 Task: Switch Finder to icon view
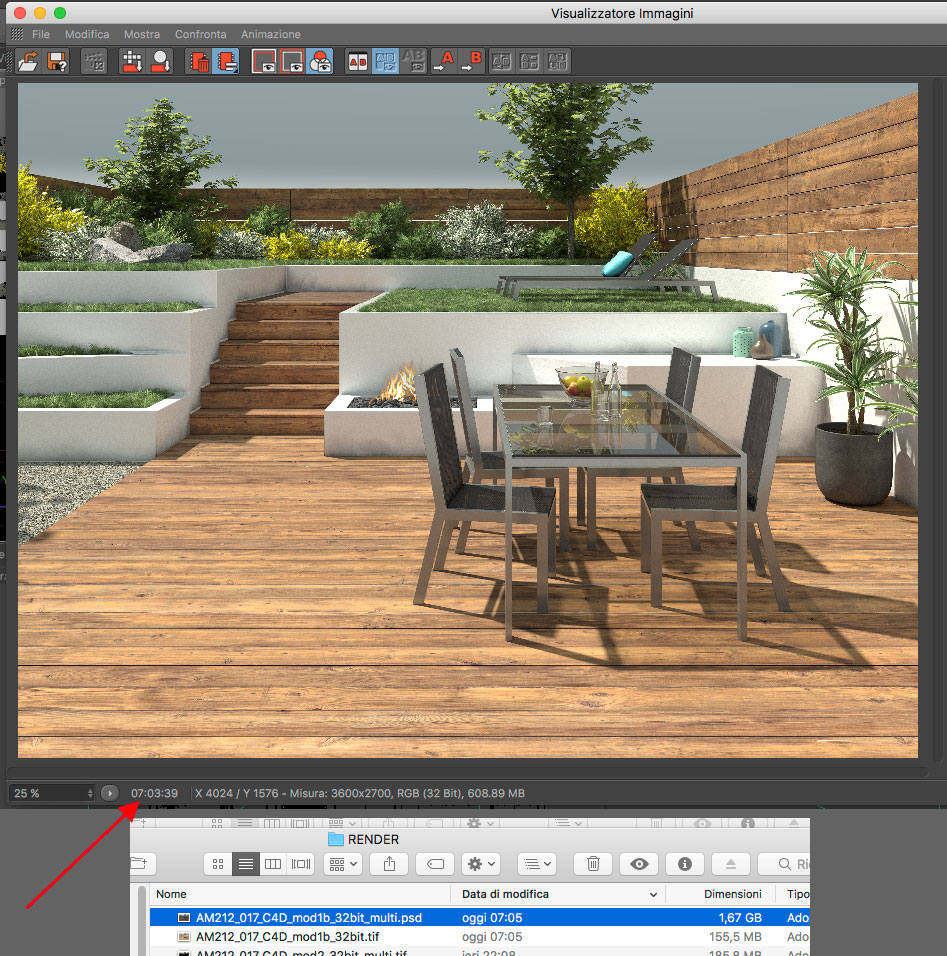coord(218,864)
